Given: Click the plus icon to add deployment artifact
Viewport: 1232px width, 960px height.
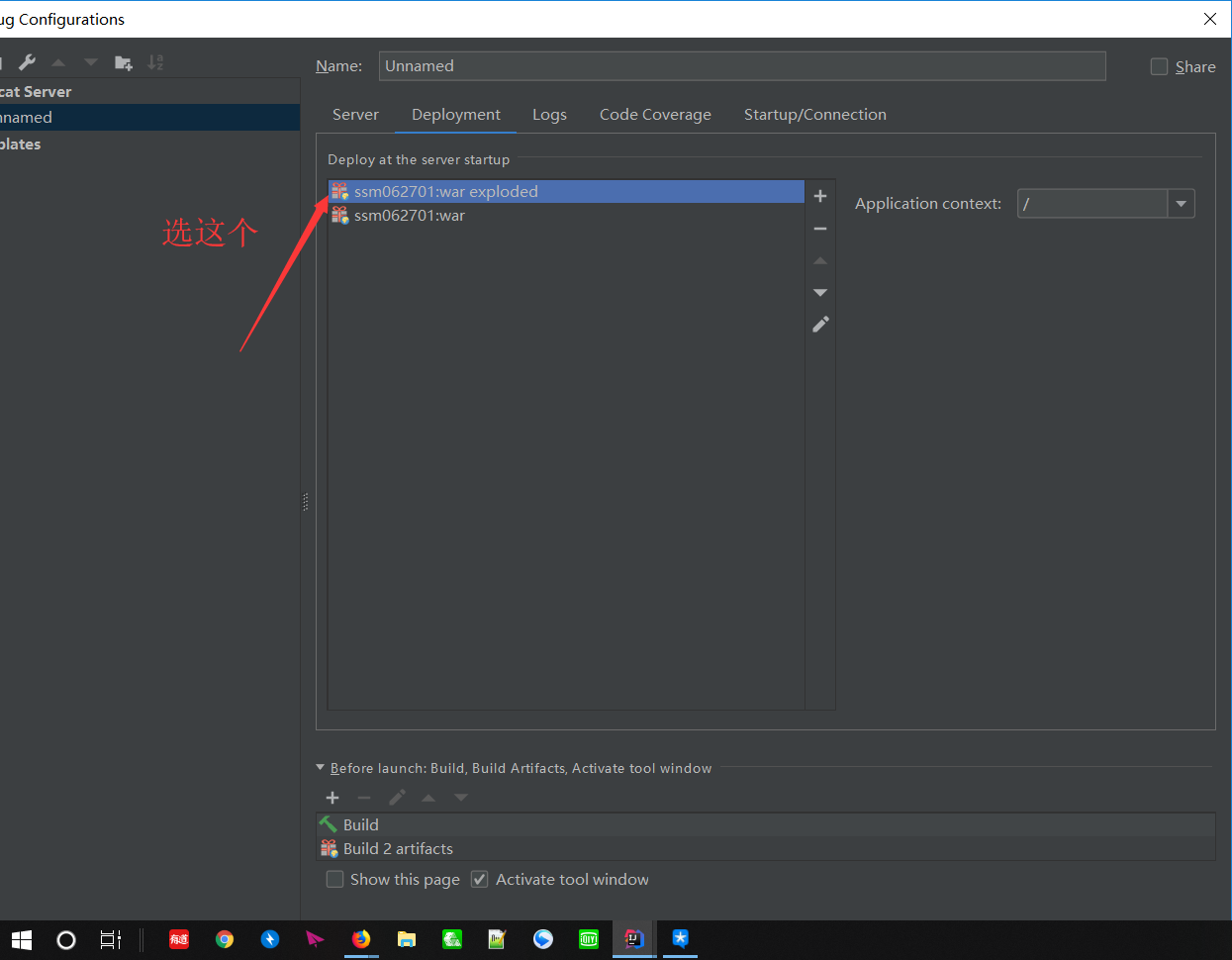Looking at the screenshot, I should pyautogui.click(x=820, y=196).
